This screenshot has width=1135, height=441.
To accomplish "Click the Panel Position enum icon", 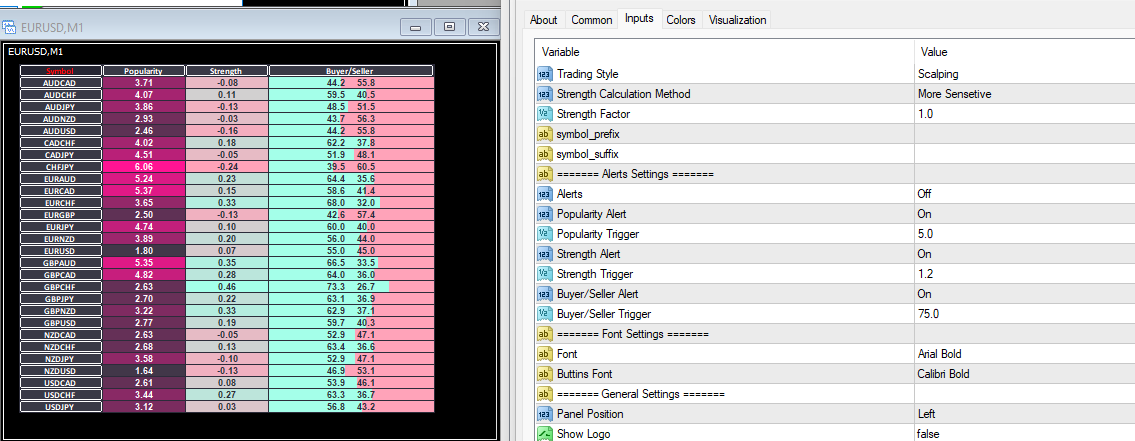I will [544, 414].
